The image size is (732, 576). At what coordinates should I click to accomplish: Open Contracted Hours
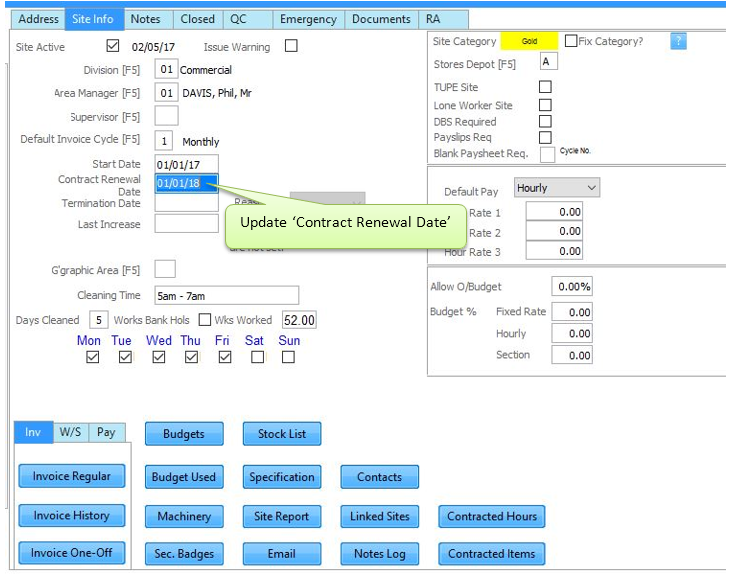pos(492,516)
